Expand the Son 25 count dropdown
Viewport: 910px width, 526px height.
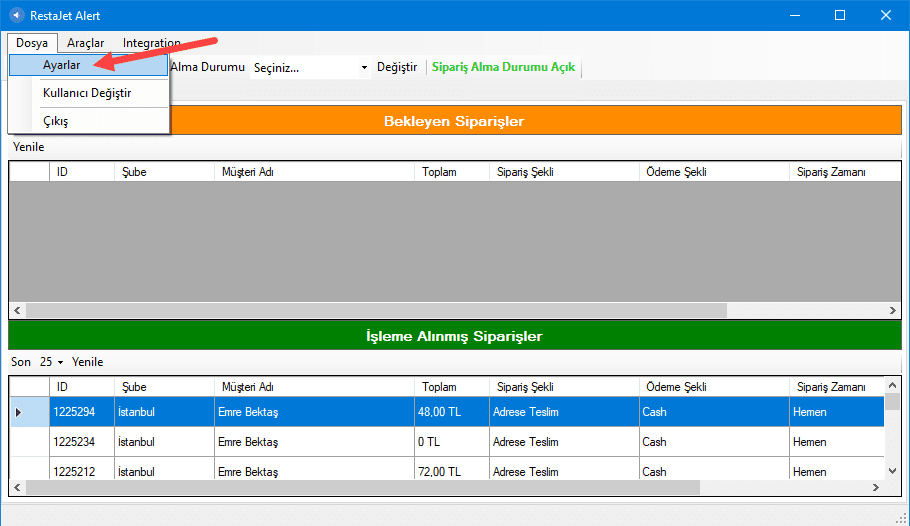(x=51, y=362)
